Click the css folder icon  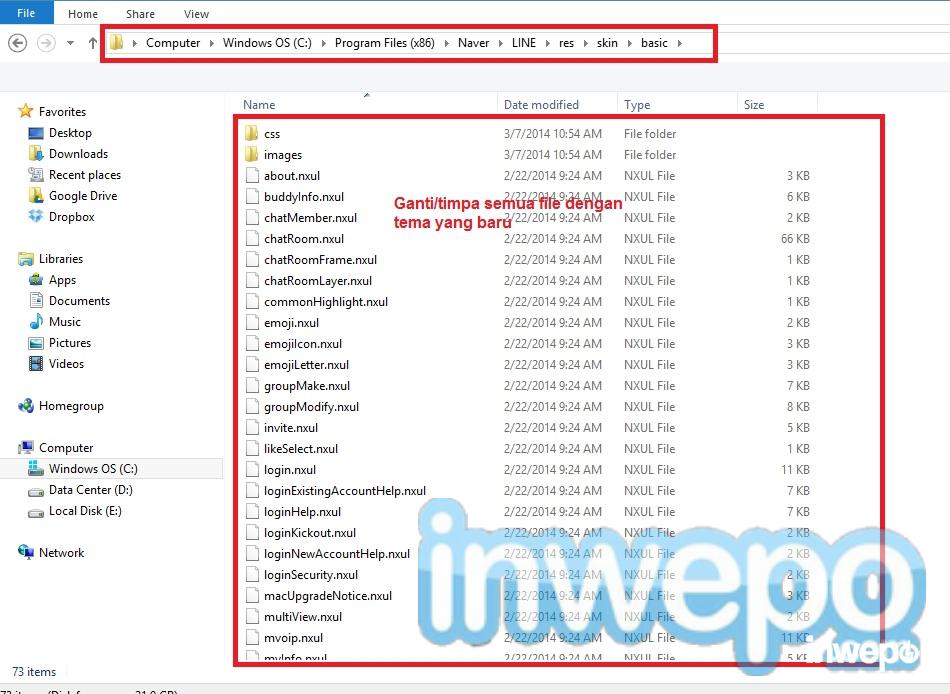coord(252,133)
